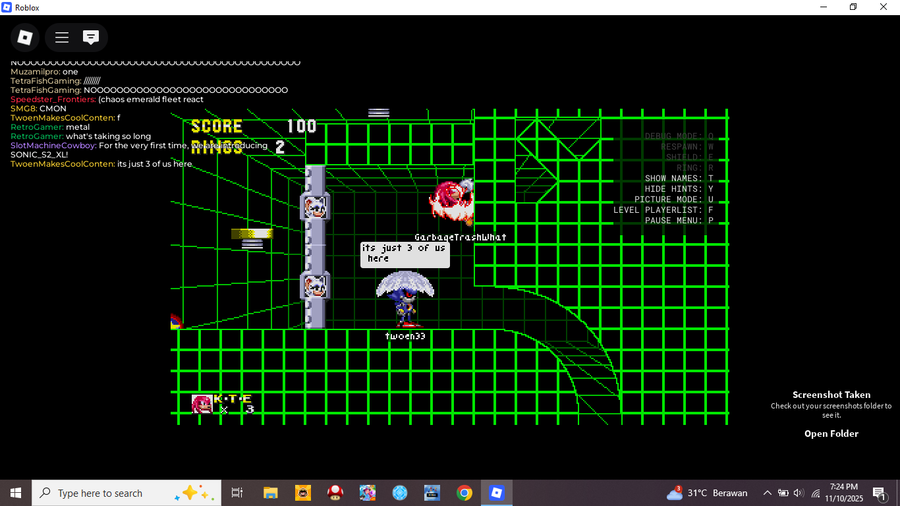Image resolution: width=900 pixels, height=506 pixels.
Task: Toggle the Roblox chat window icon
Action: tap(91, 37)
